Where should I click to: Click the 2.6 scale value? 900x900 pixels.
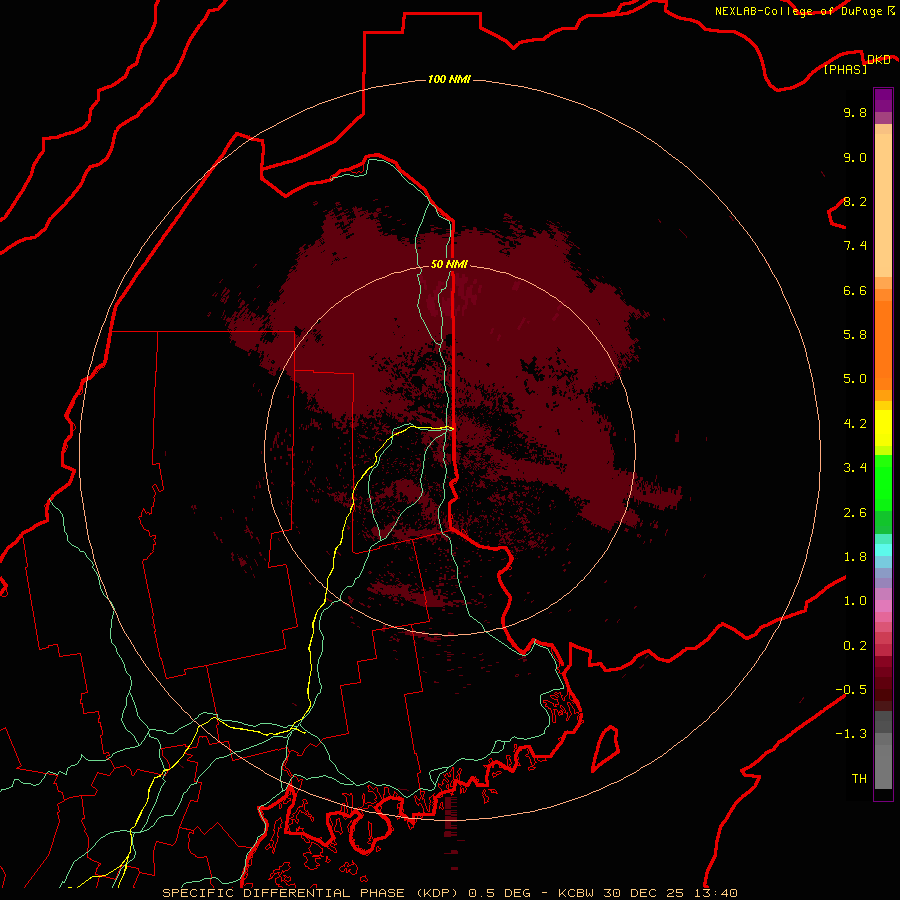pyautogui.click(x=855, y=513)
